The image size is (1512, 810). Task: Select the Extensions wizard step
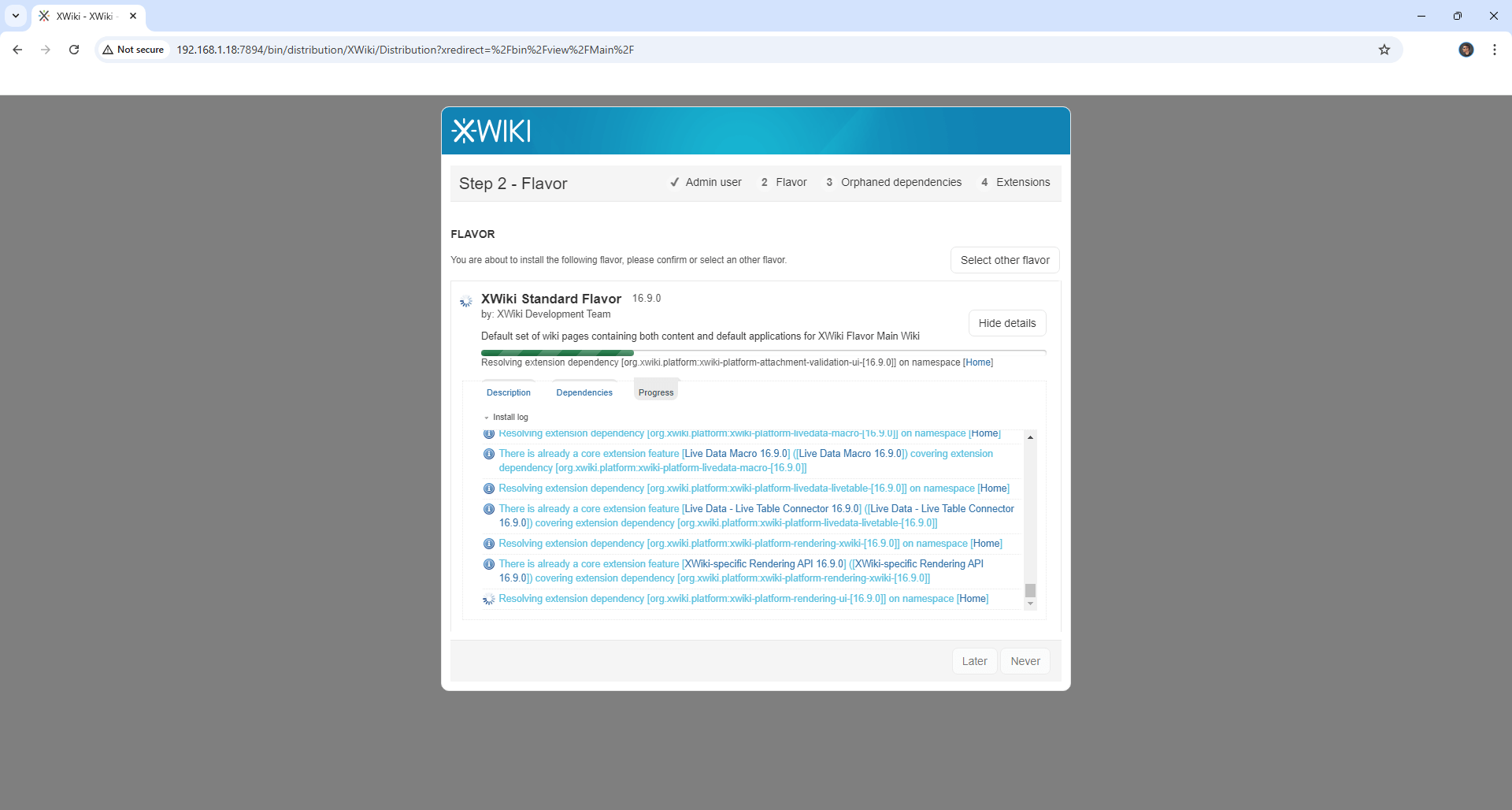(x=1014, y=182)
